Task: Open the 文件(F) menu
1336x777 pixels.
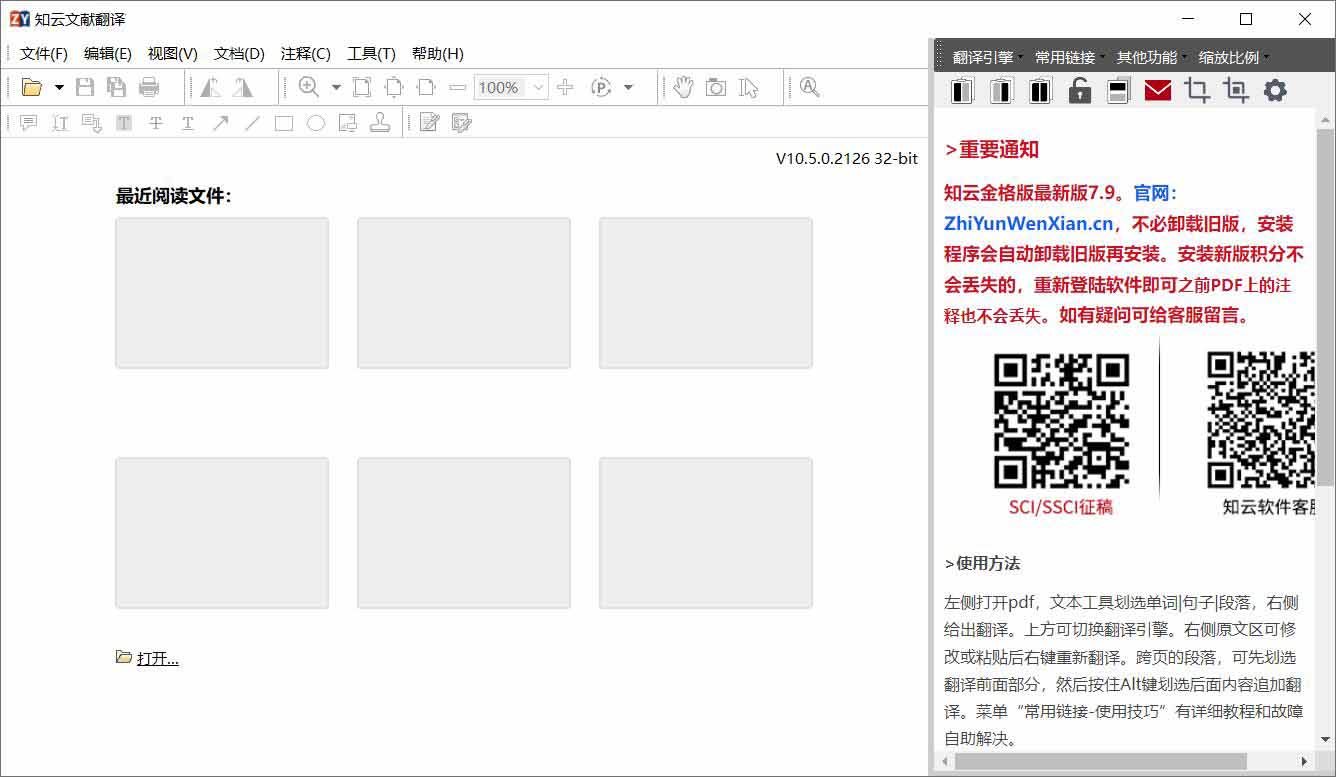Action: click(44, 54)
